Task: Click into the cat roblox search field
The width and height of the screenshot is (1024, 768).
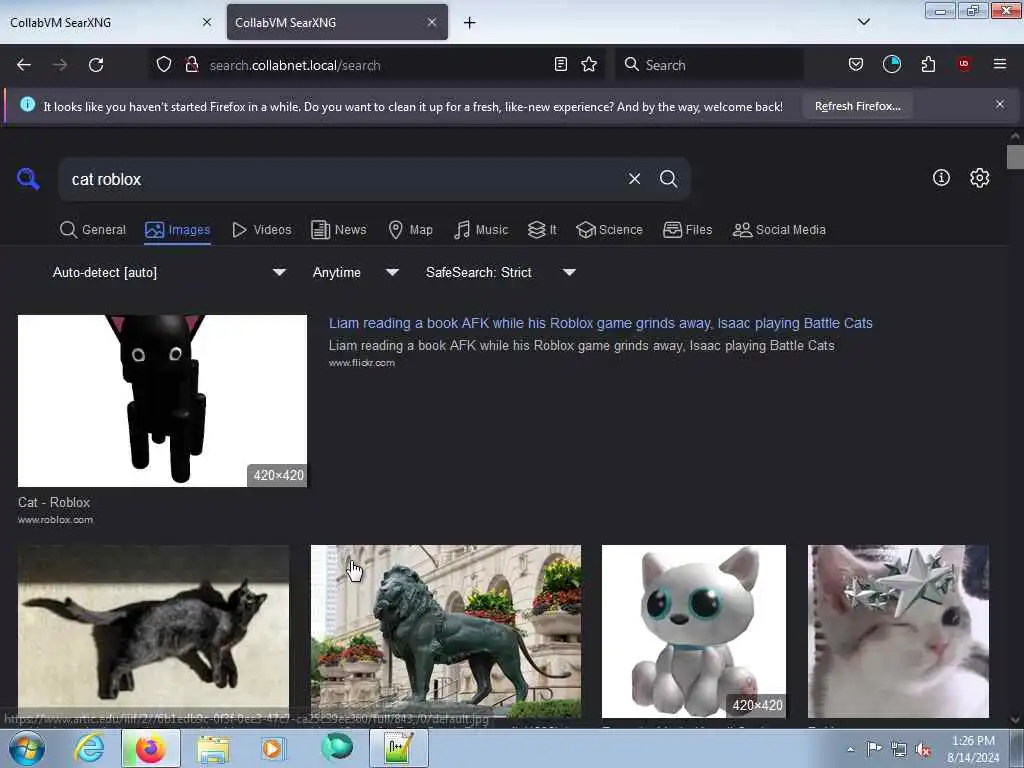Action: tap(340, 179)
